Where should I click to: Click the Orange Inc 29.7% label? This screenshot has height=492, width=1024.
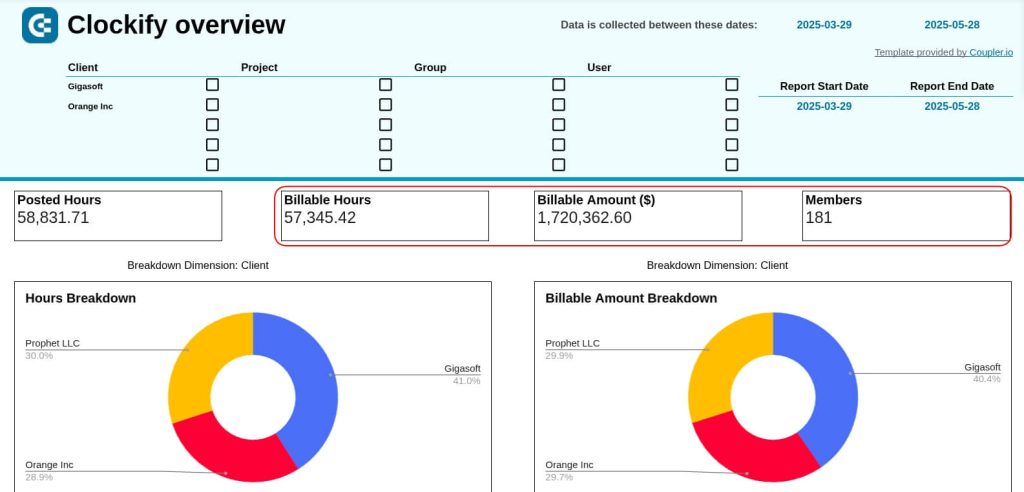(x=569, y=471)
